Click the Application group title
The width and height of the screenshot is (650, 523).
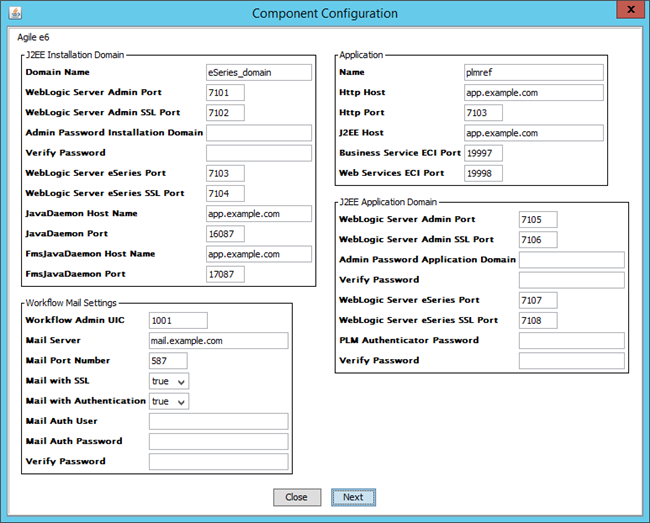pyautogui.click(x=361, y=55)
